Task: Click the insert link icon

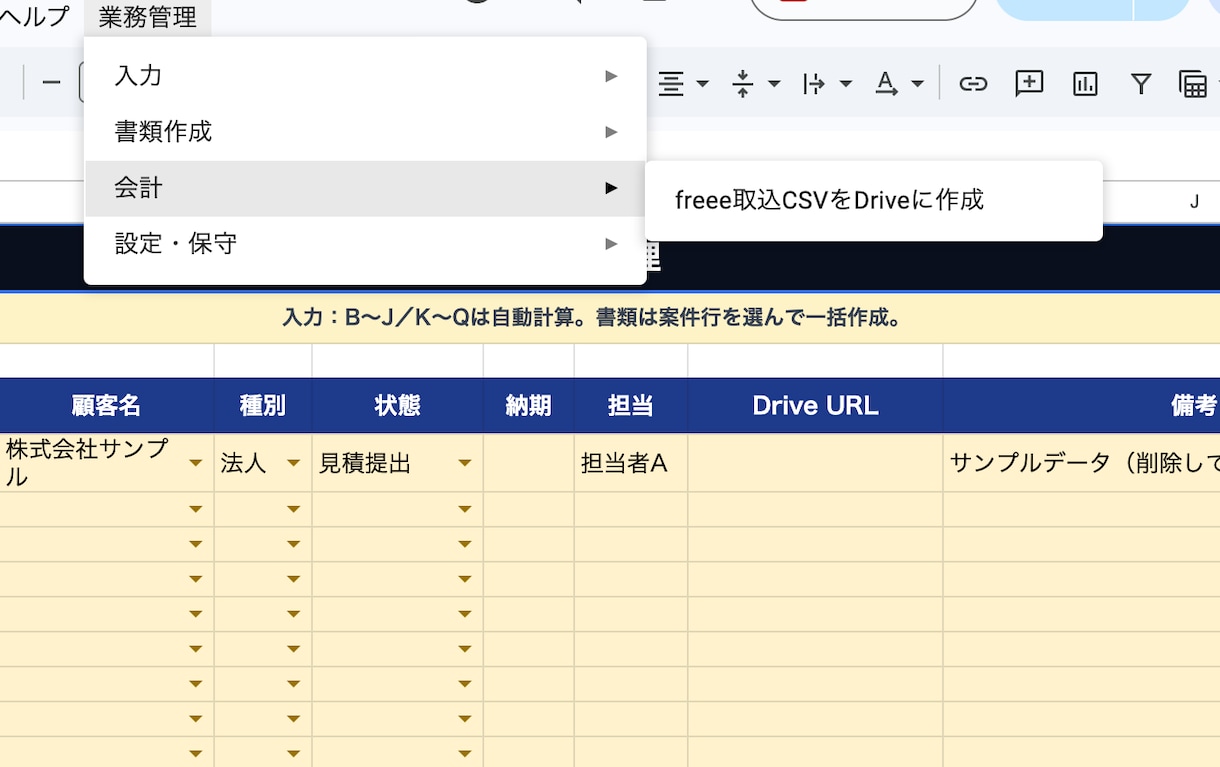Action: (x=973, y=84)
